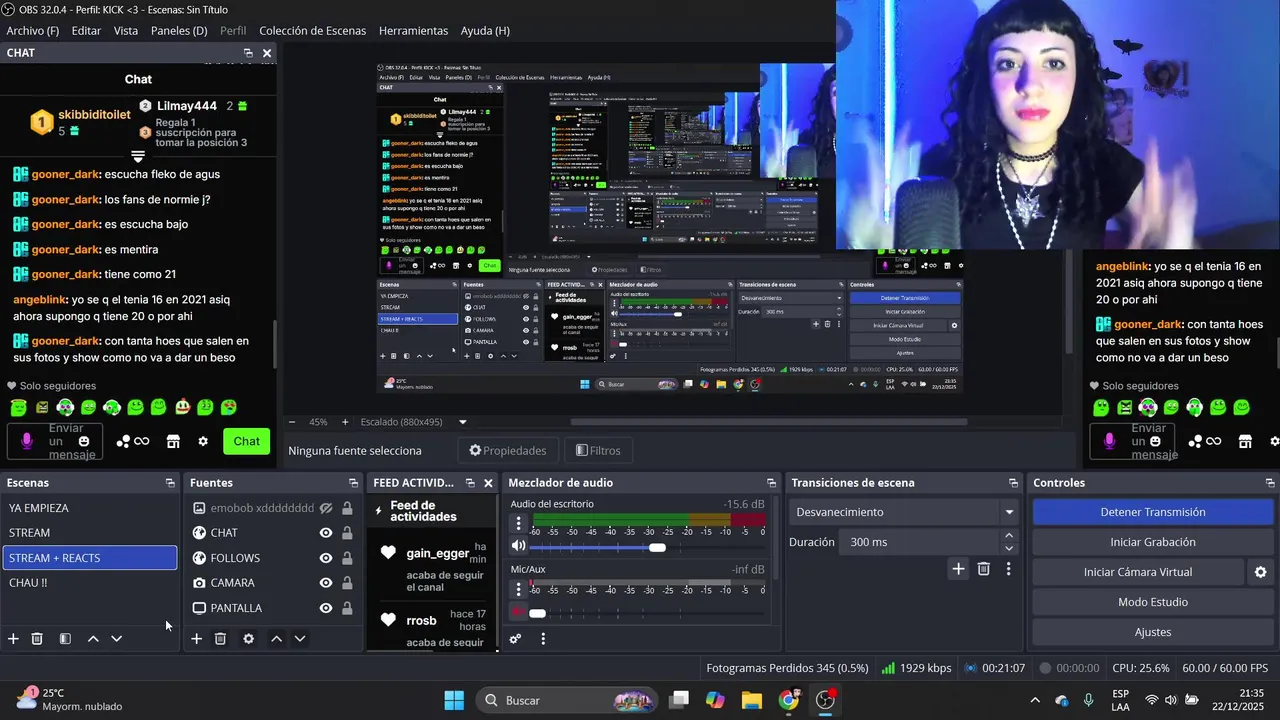
Task: Open preview scaling dropdown Escalado (880x495)
Action: tap(414, 422)
